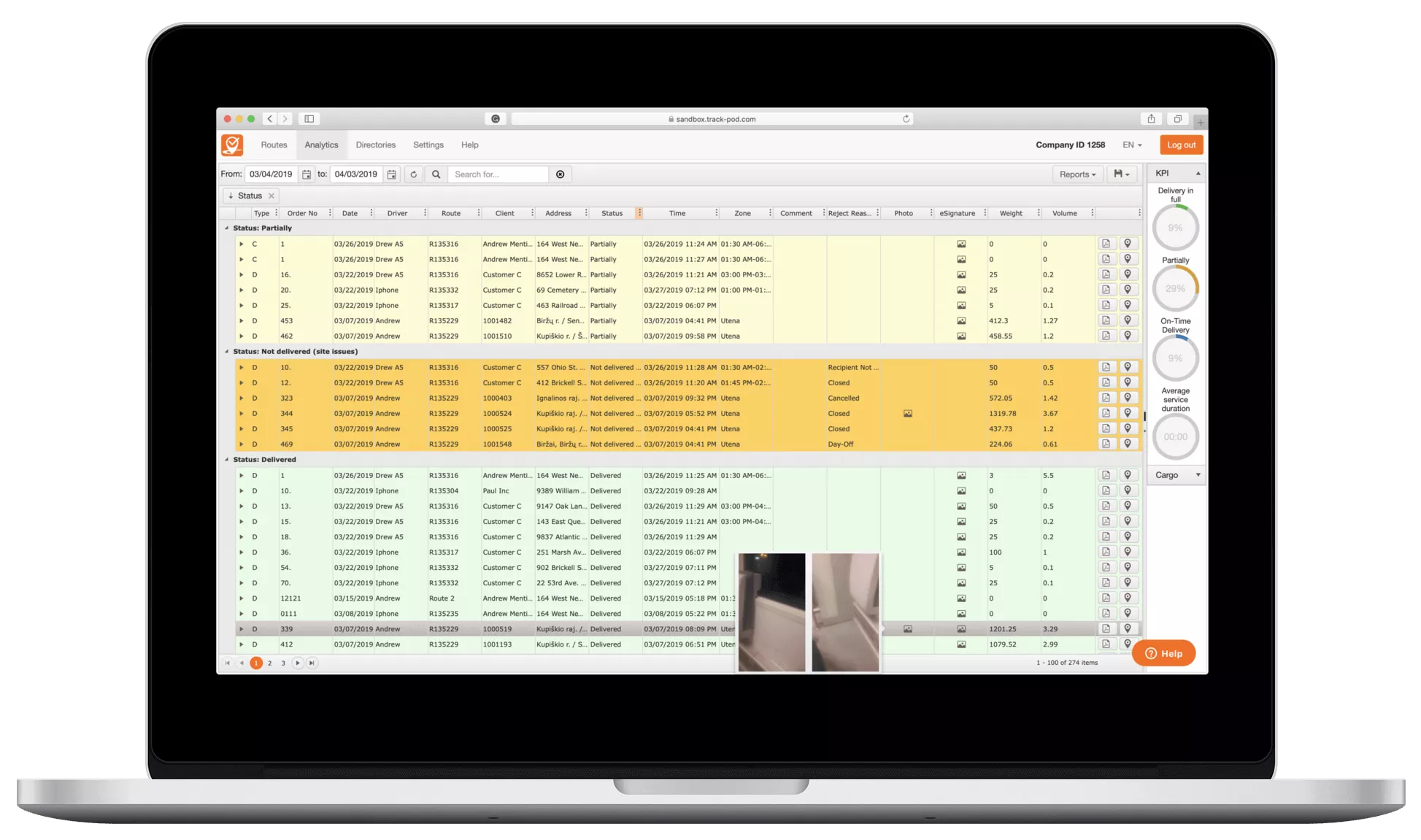This screenshot has height=840, width=1421.
Task: Collapse the Status: Delivered group
Action: [226, 459]
